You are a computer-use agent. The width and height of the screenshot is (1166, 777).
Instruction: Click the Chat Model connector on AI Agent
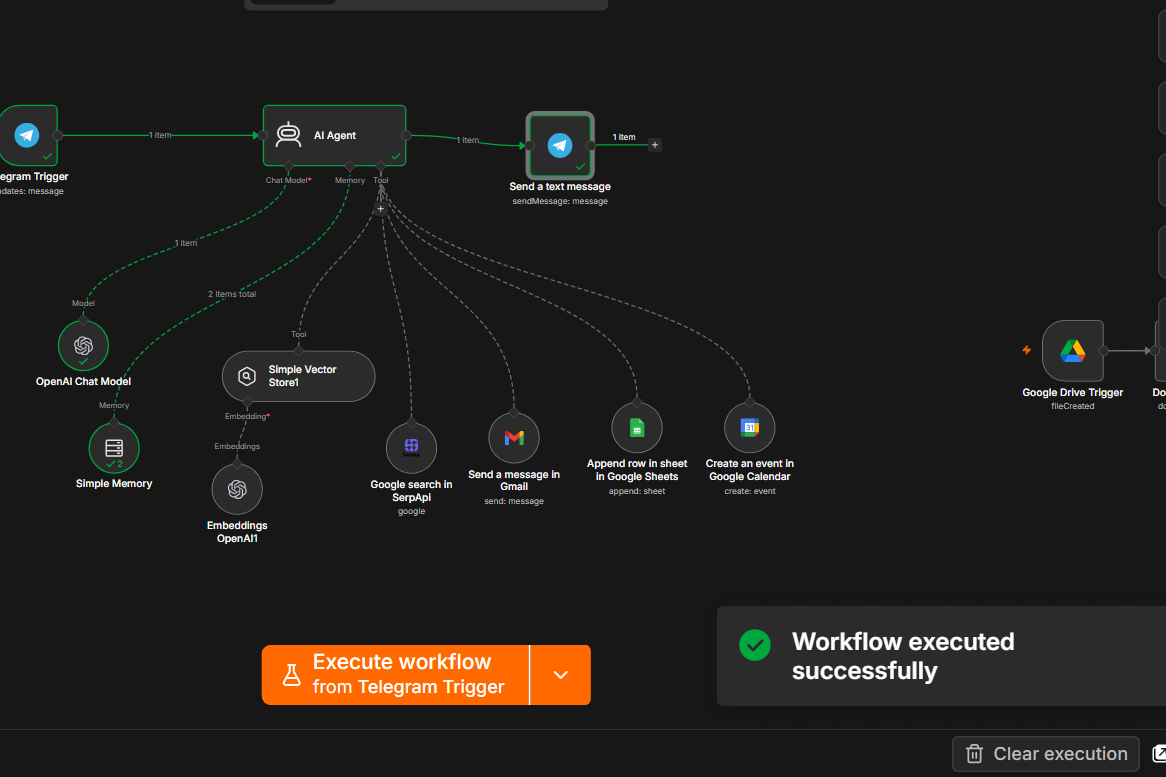[x=289, y=166]
